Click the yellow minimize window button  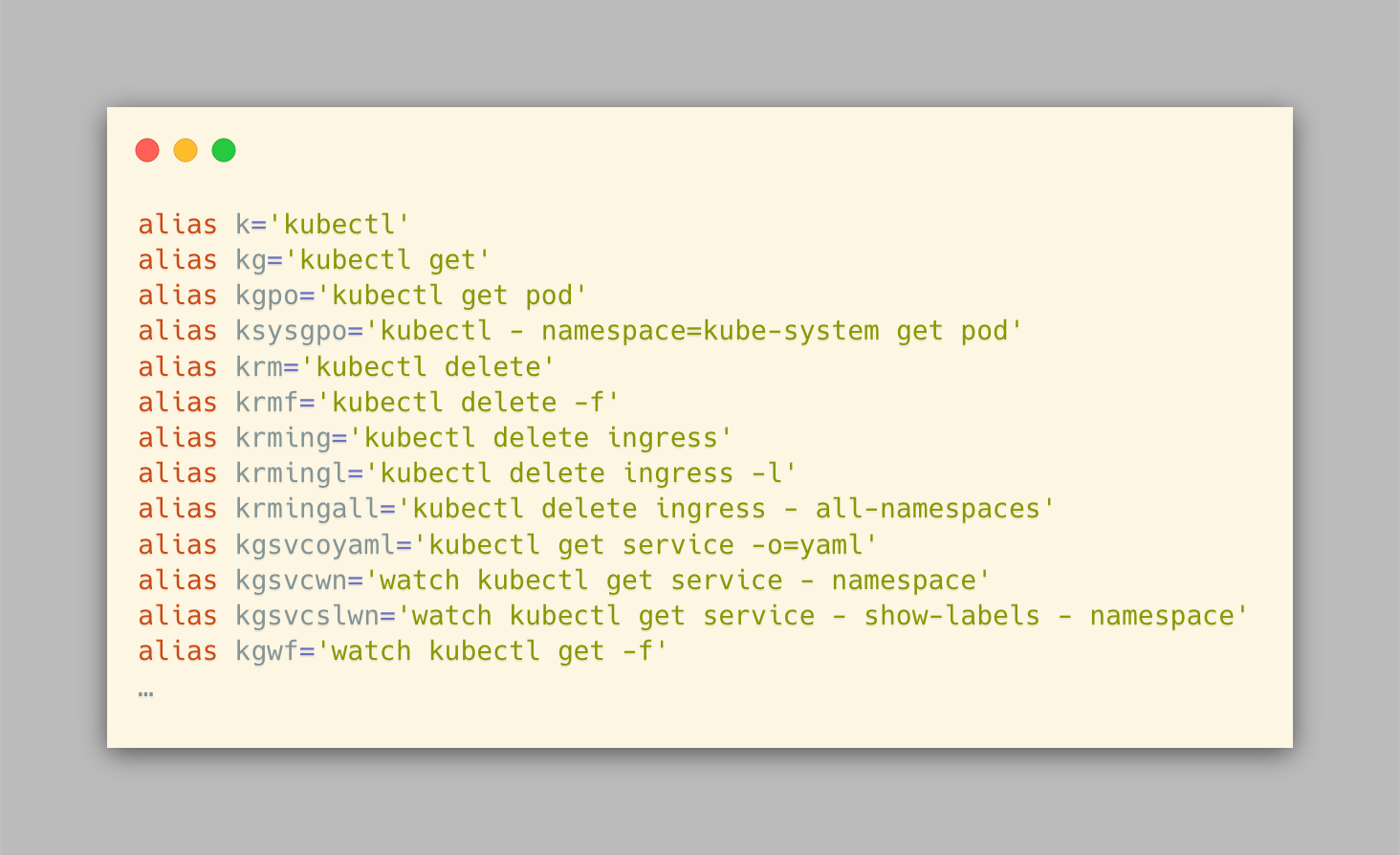click(186, 150)
